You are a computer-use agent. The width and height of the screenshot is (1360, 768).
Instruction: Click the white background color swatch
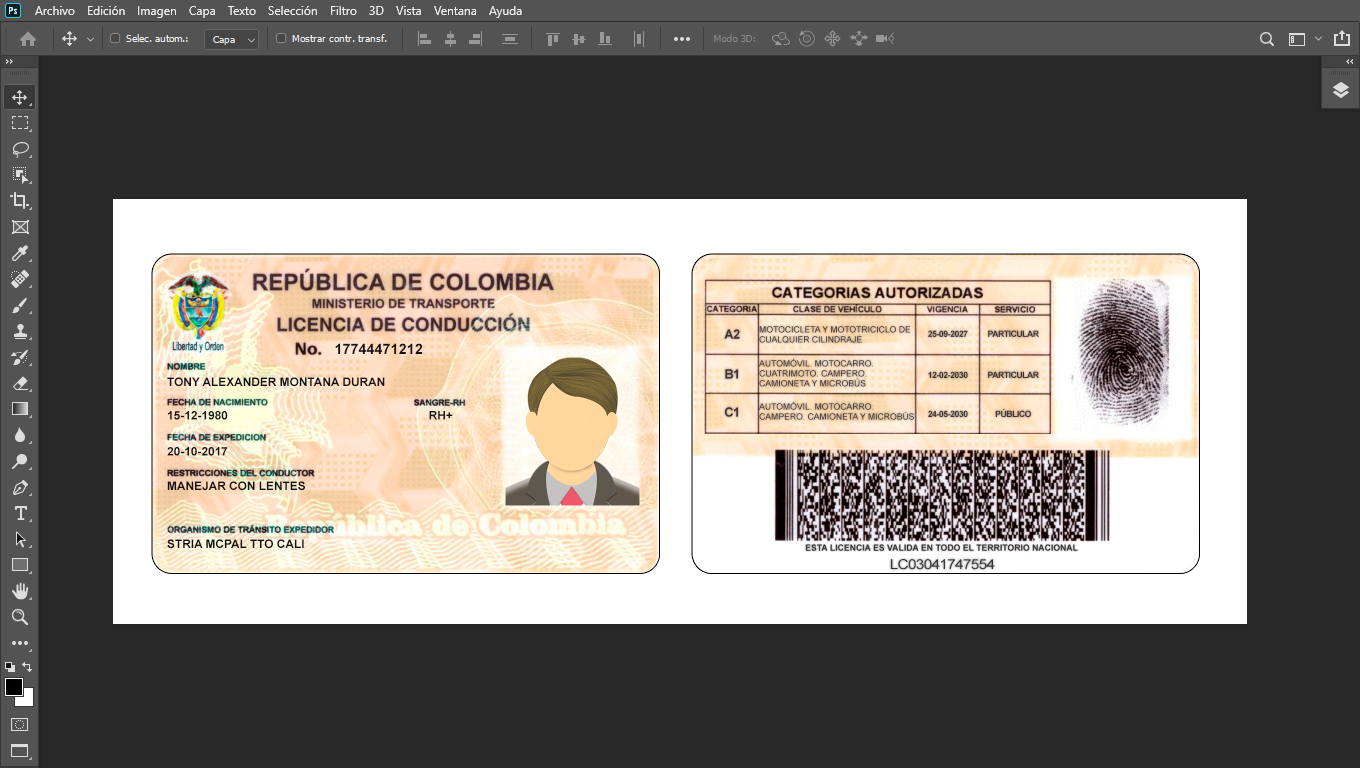coord(27,699)
